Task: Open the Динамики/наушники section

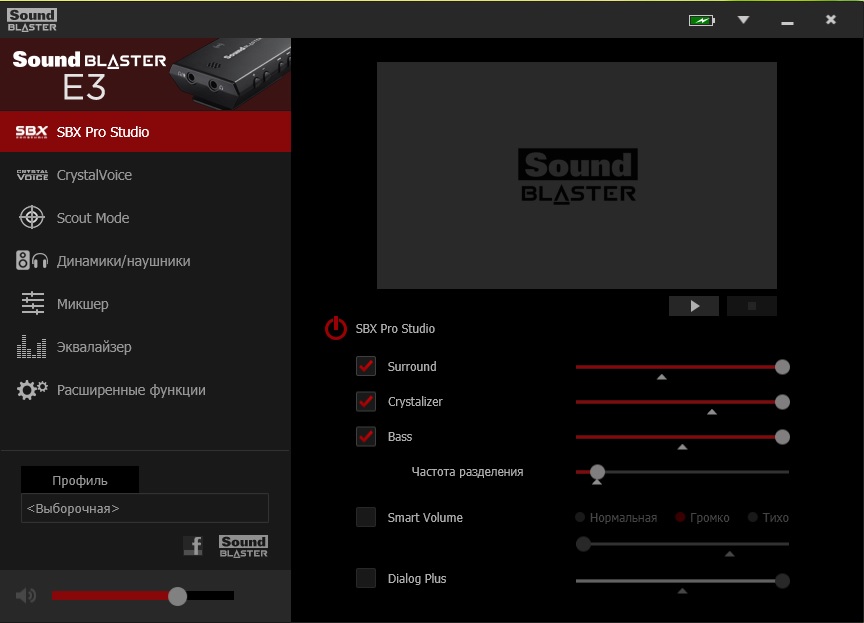Action: [145, 261]
